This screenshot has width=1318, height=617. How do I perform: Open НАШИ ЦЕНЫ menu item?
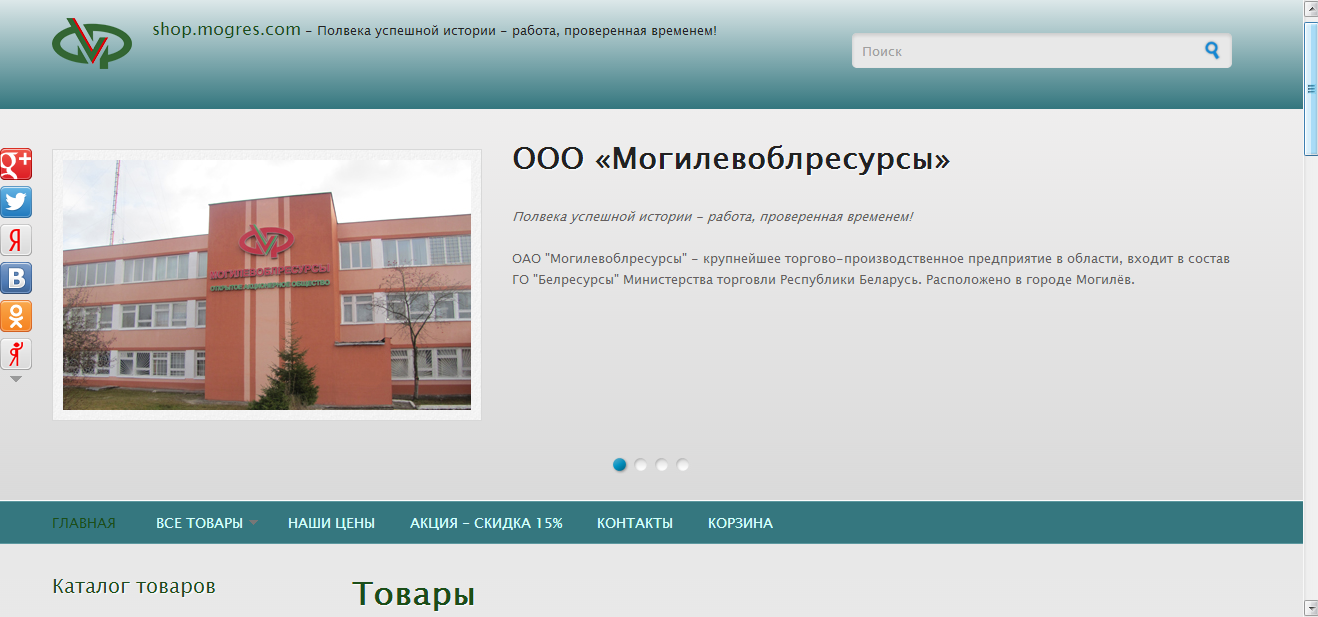331,523
